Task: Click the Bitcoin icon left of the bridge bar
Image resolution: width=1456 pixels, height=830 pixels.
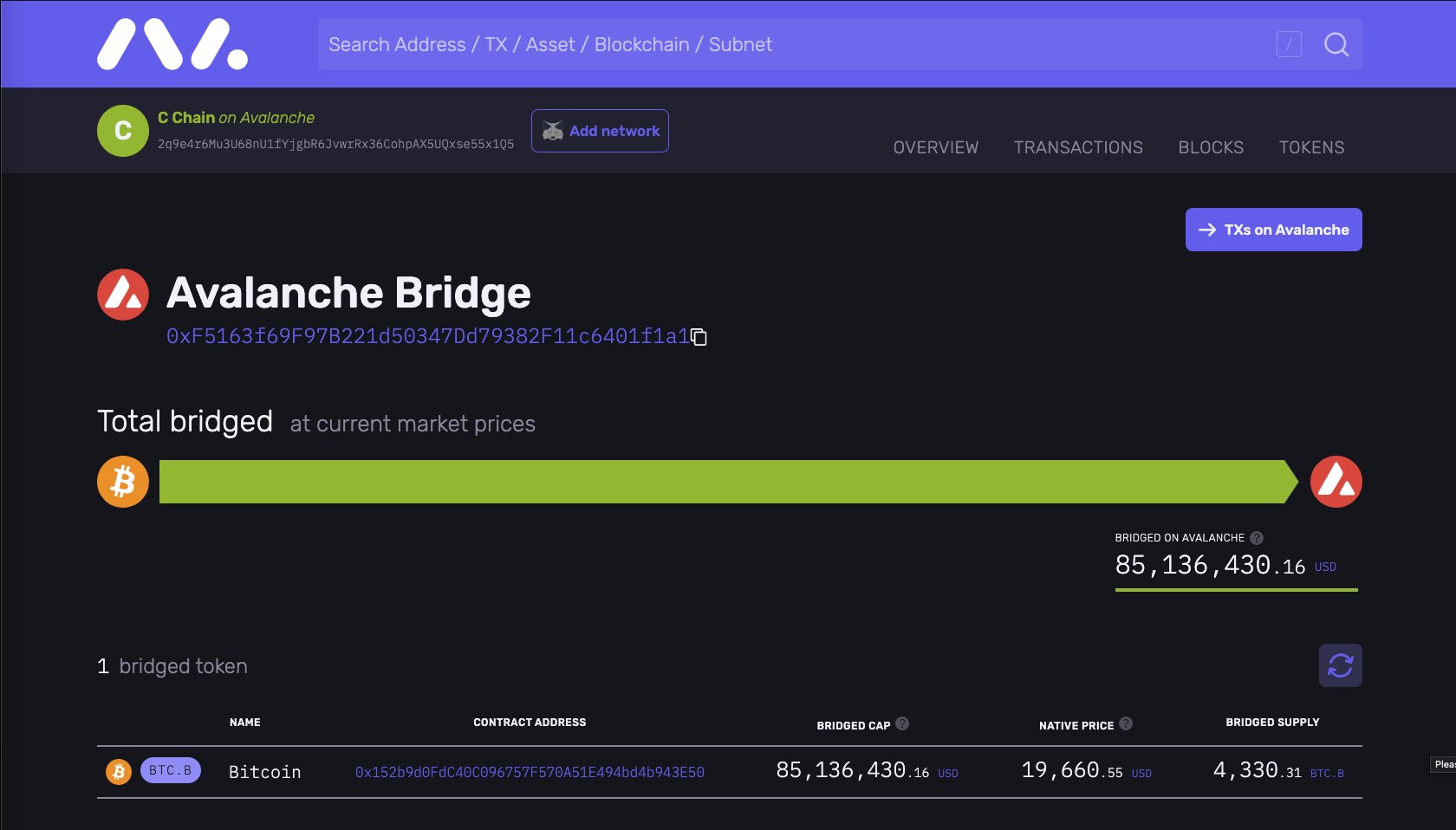Action: pyautogui.click(x=122, y=482)
